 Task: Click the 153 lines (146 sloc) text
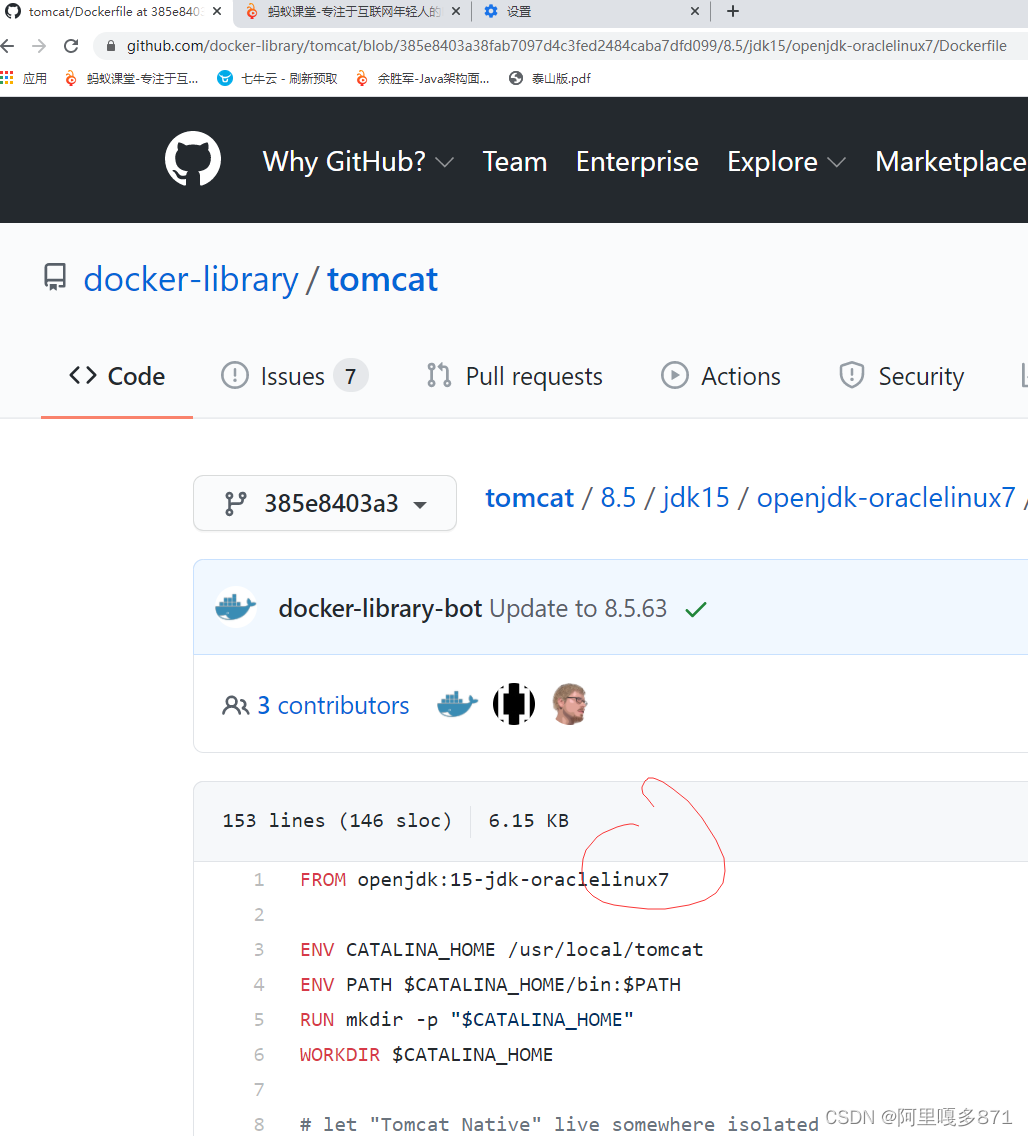337,821
